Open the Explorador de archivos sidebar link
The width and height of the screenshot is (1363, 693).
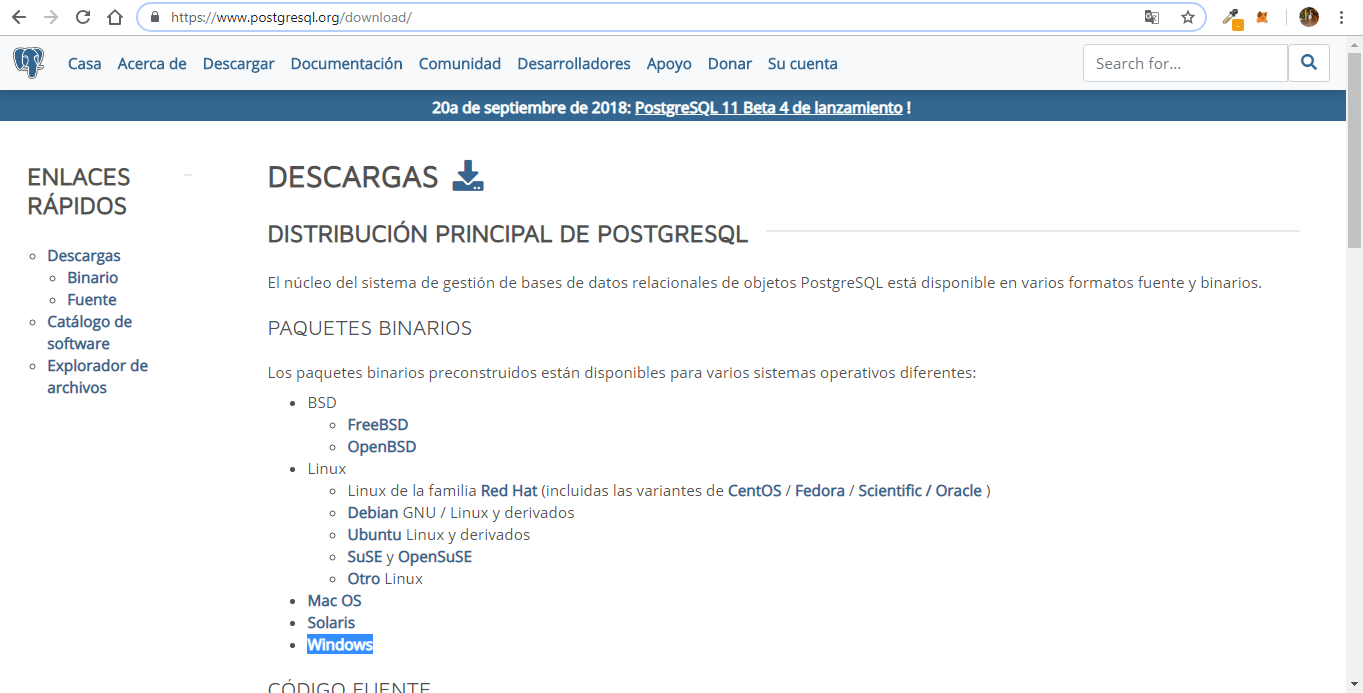97,377
